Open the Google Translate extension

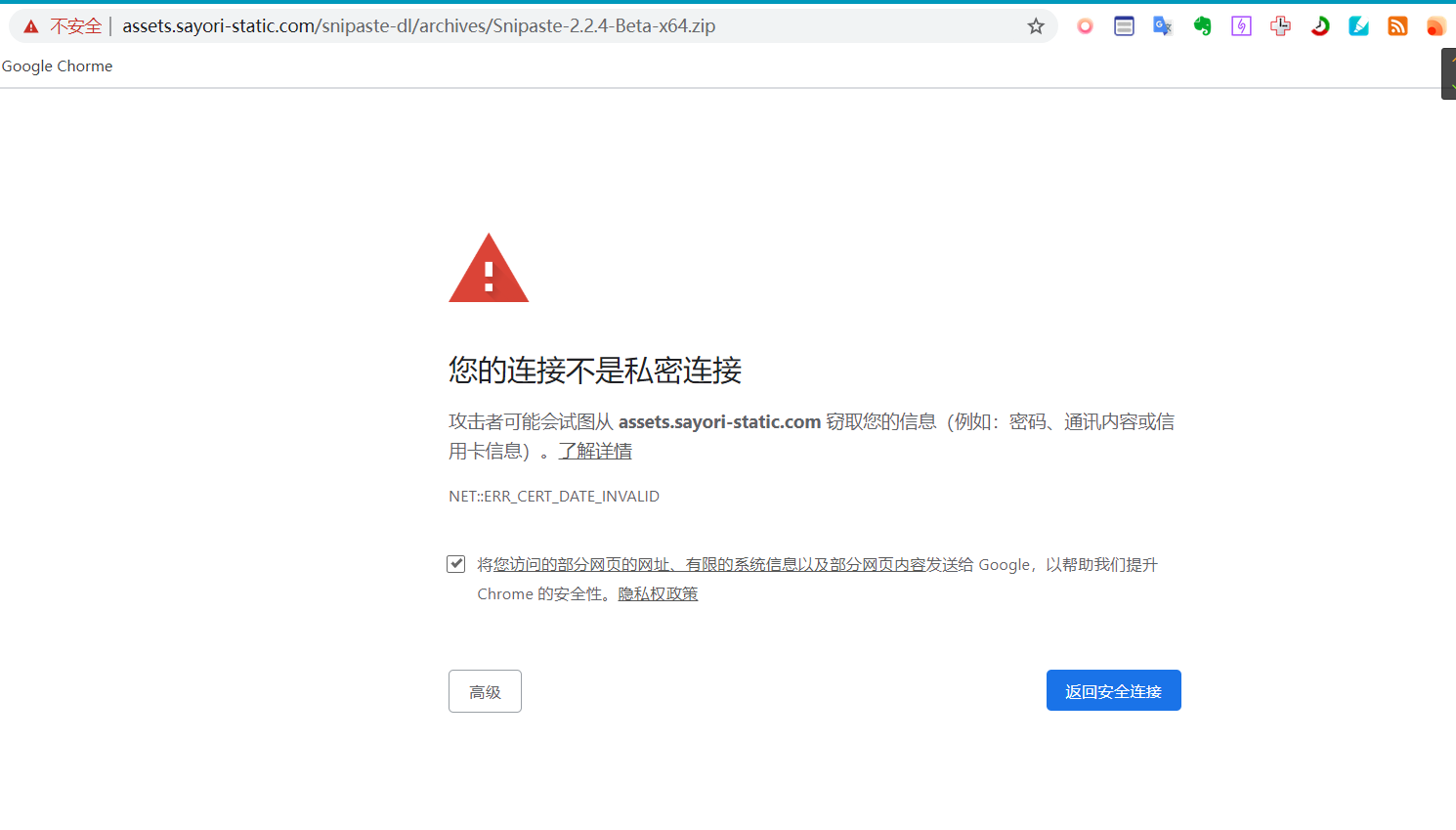(1163, 26)
